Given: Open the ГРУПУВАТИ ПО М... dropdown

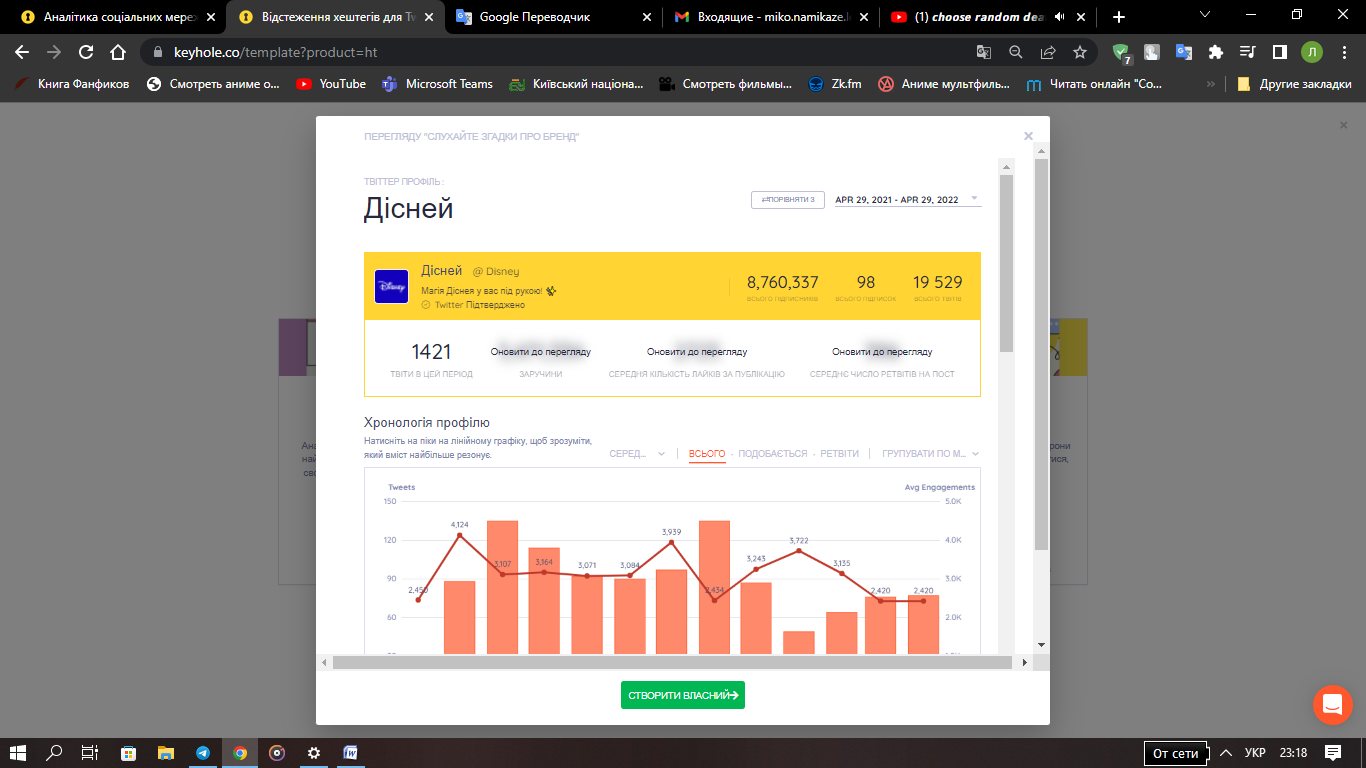Looking at the screenshot, I should click(x=930, y=454).
